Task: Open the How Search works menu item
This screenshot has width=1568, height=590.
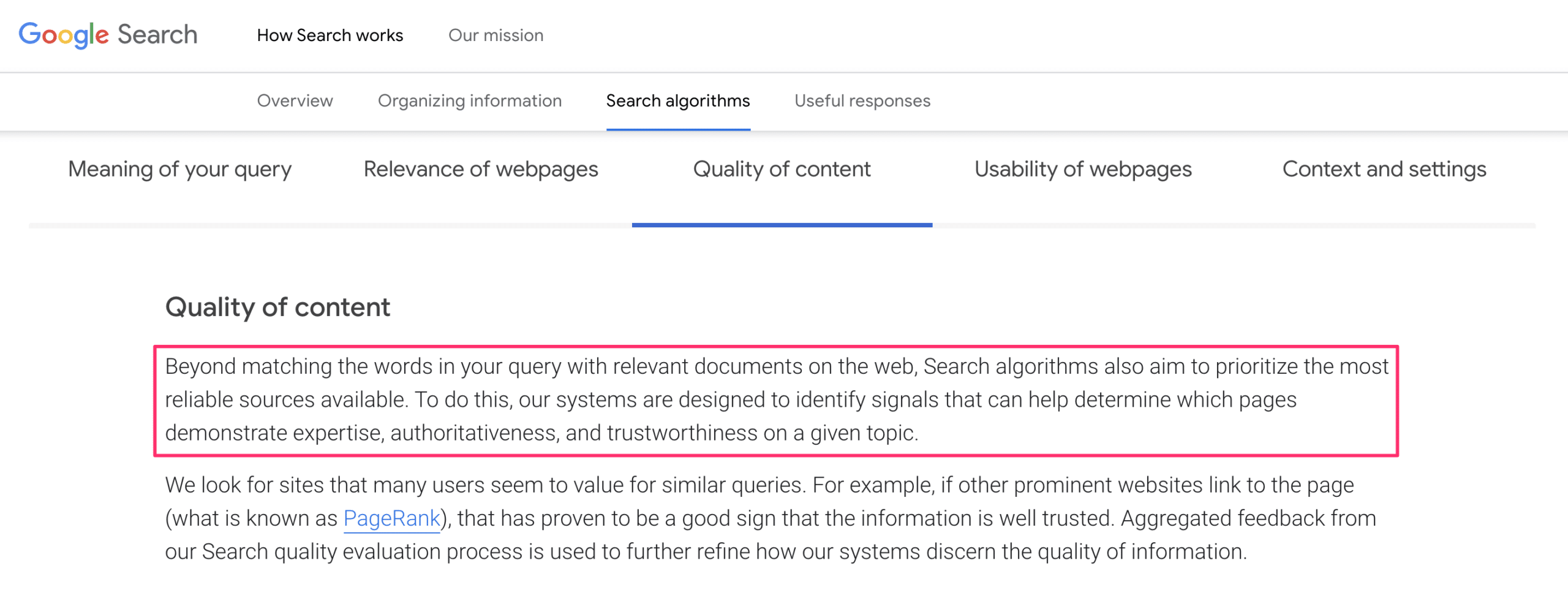Action: (330, 36)
